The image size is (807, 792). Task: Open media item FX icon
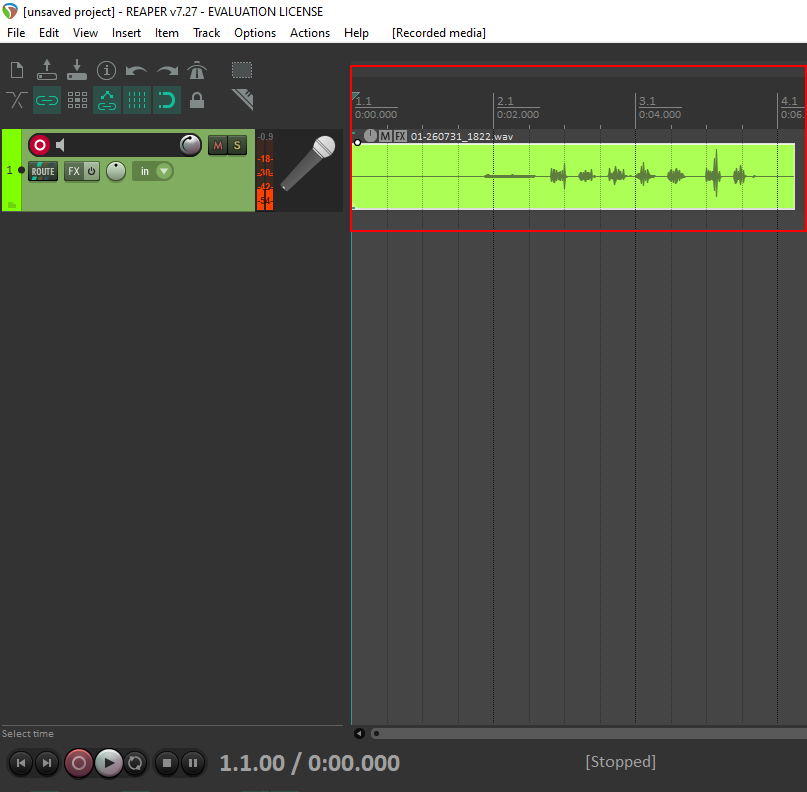(x=400, y=136)
